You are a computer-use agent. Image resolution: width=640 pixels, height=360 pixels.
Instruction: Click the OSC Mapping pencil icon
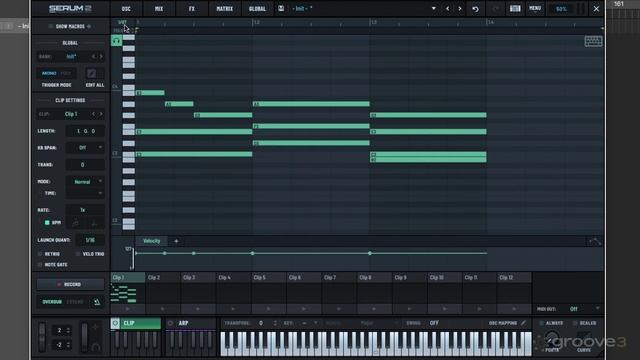524,323
